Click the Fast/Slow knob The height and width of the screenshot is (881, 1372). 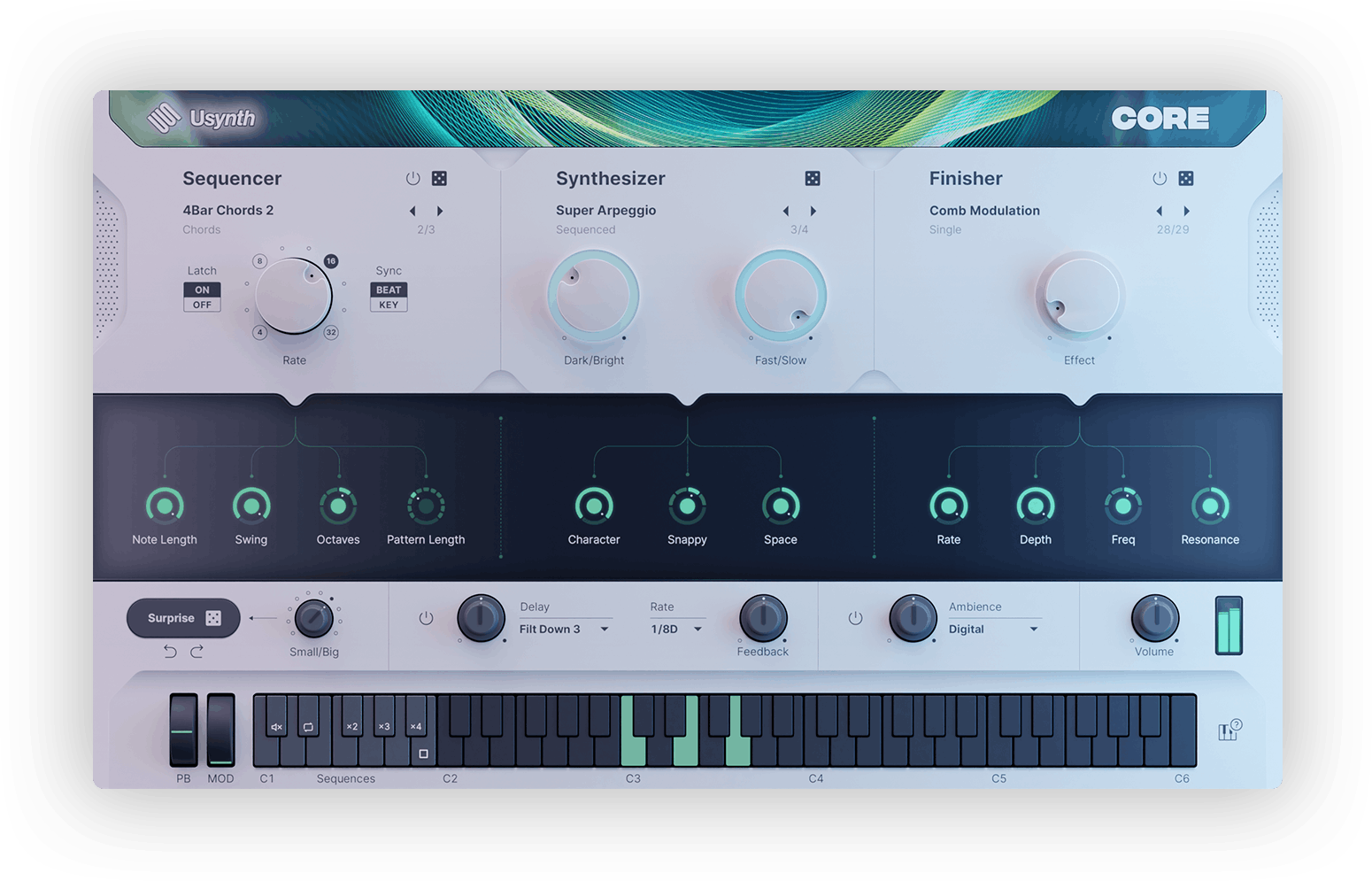tap(781, 296)
